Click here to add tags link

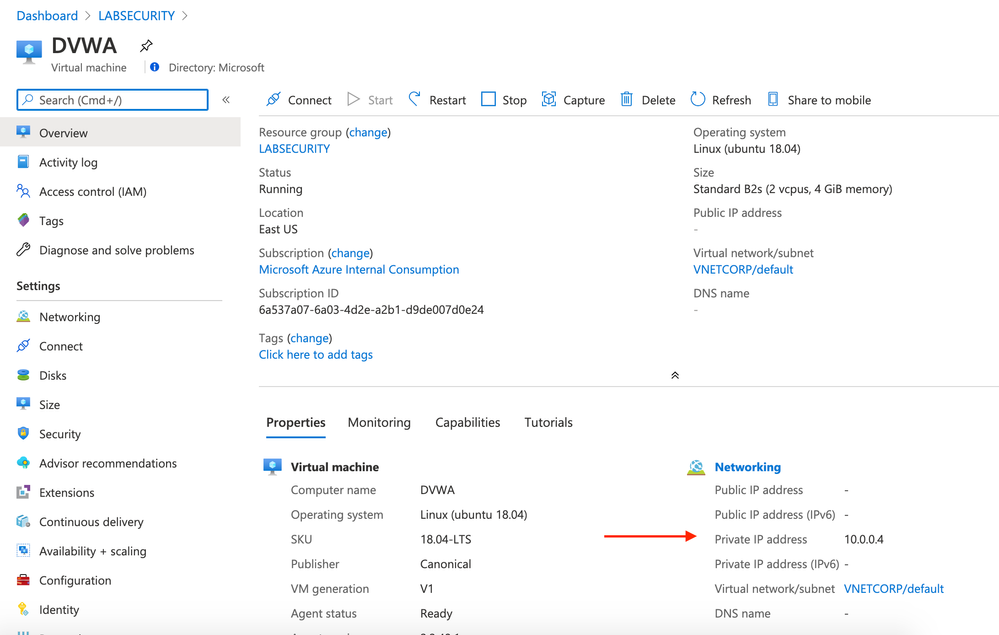pos(315,355)
